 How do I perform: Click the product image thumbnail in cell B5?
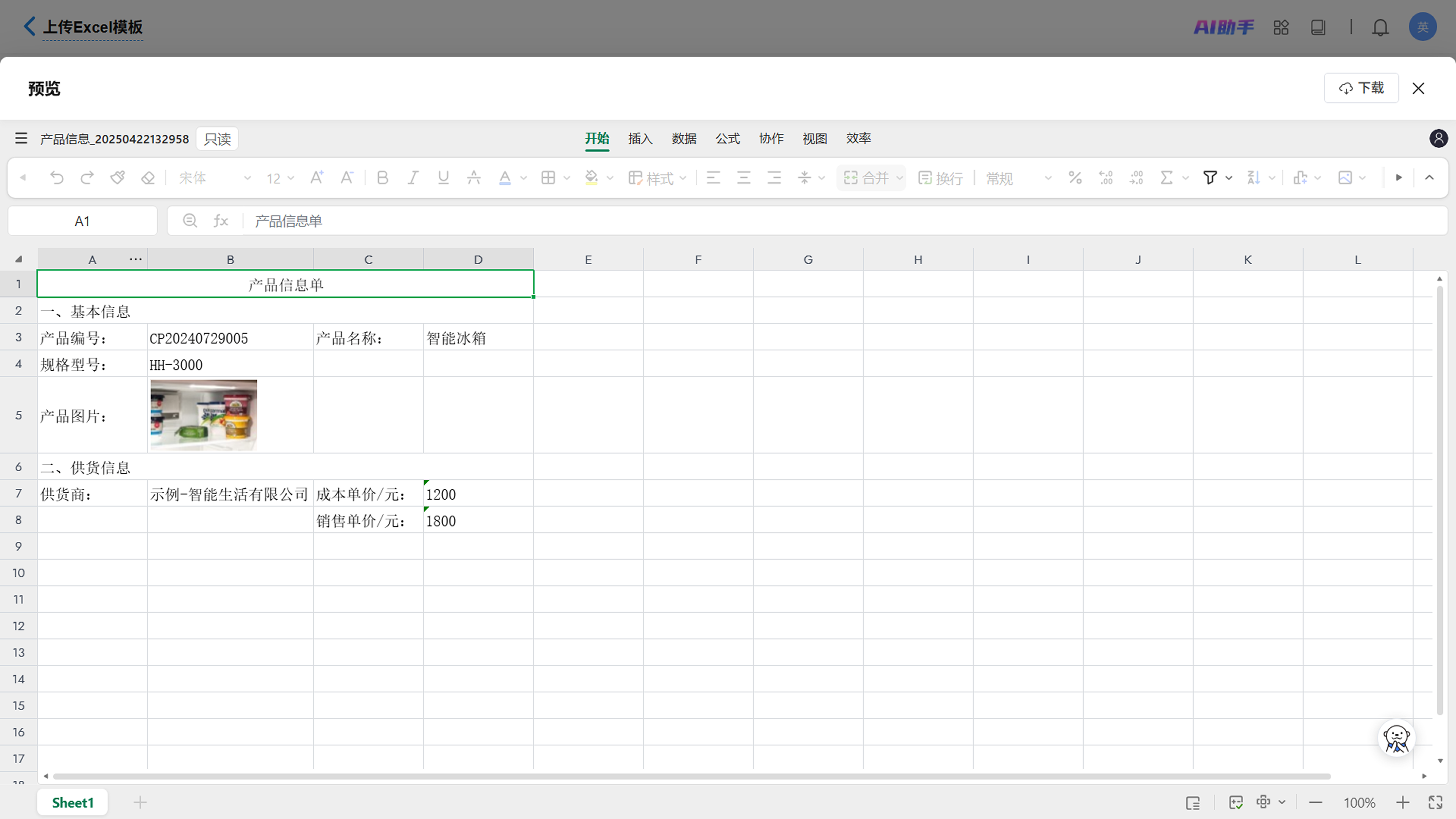pyautogui.click(x=204, y=415)
